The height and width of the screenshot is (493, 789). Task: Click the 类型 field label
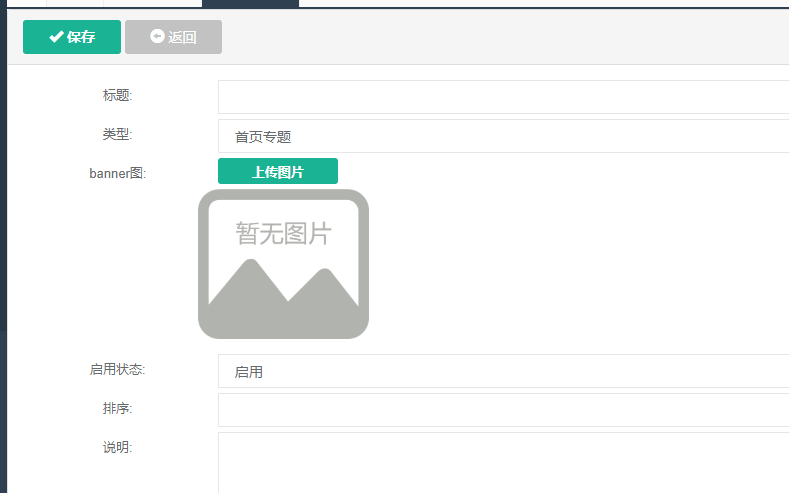[117, 134]
